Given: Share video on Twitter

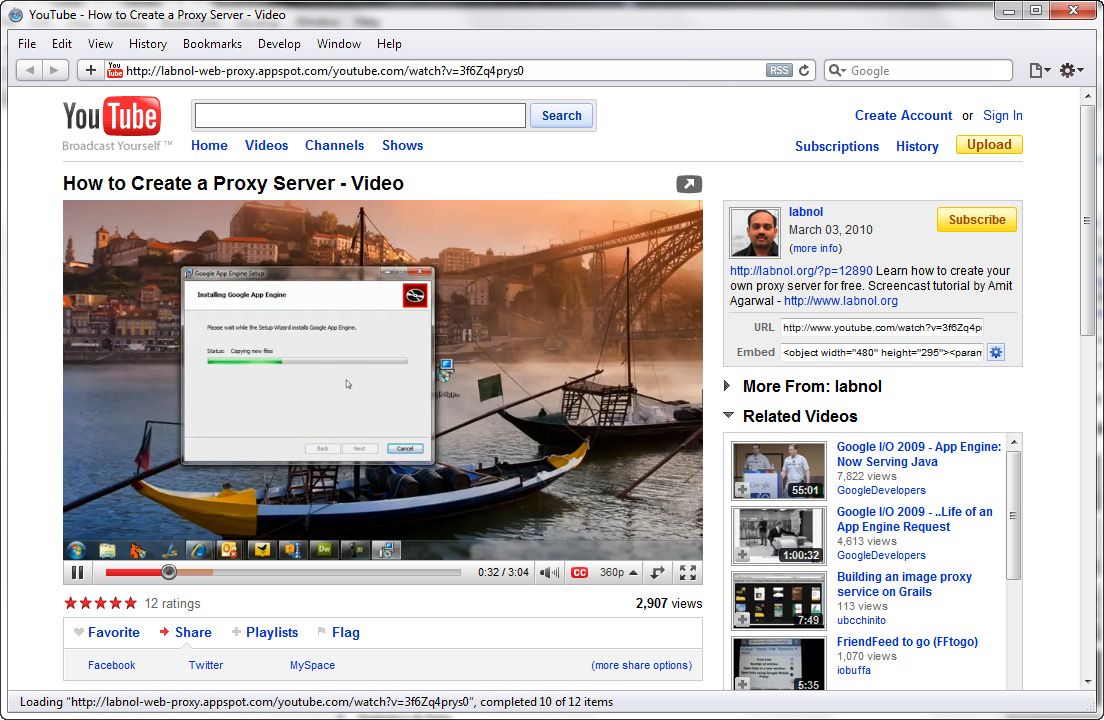Looking at the screenshot, I should [206, 665].
